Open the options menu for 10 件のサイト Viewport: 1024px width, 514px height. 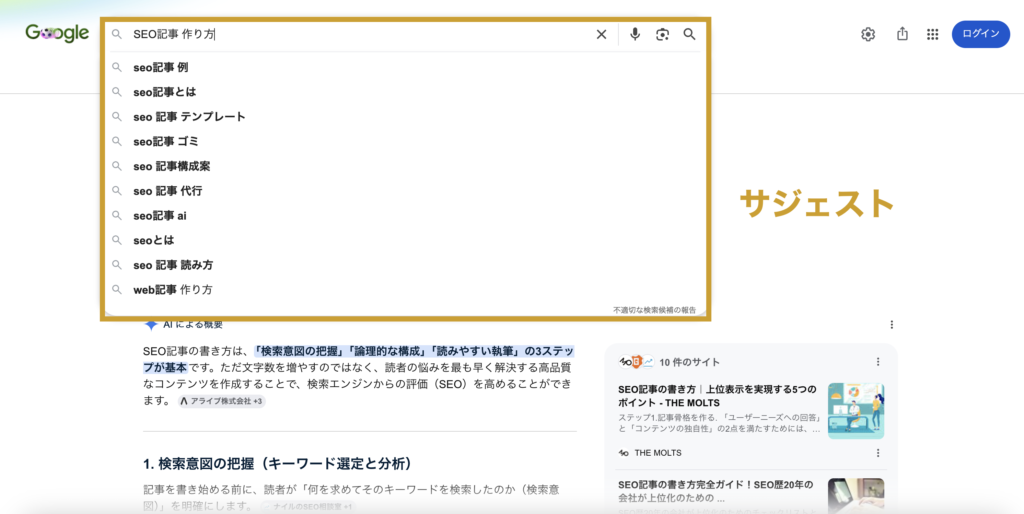pyautogui.click(x=878, y=362)
